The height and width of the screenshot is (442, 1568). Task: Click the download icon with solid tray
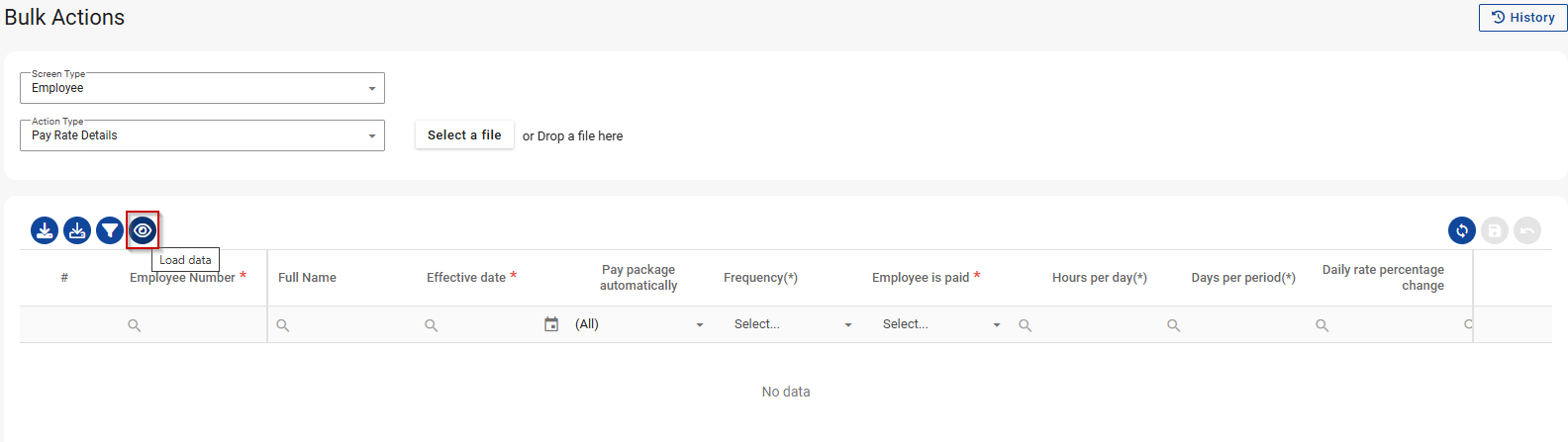click(x=45, y=230)
